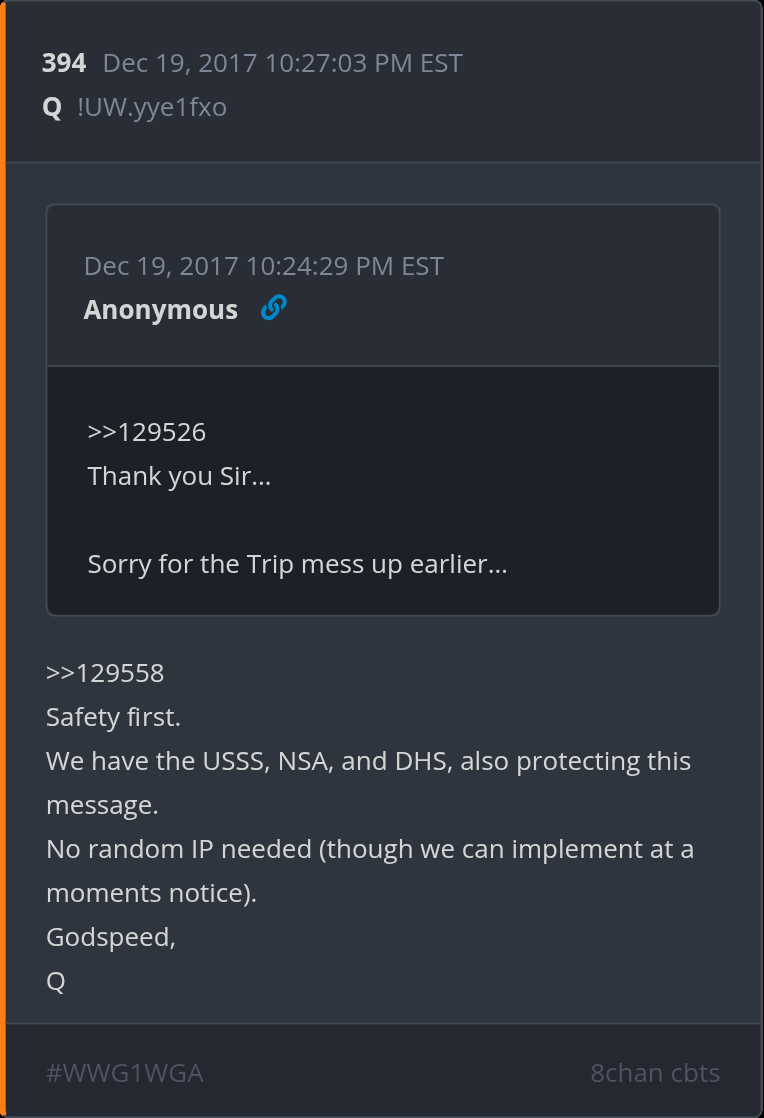764x1118 pixels.
Task: Select the bold Q author name in header
Action: (x=52, y=107)
